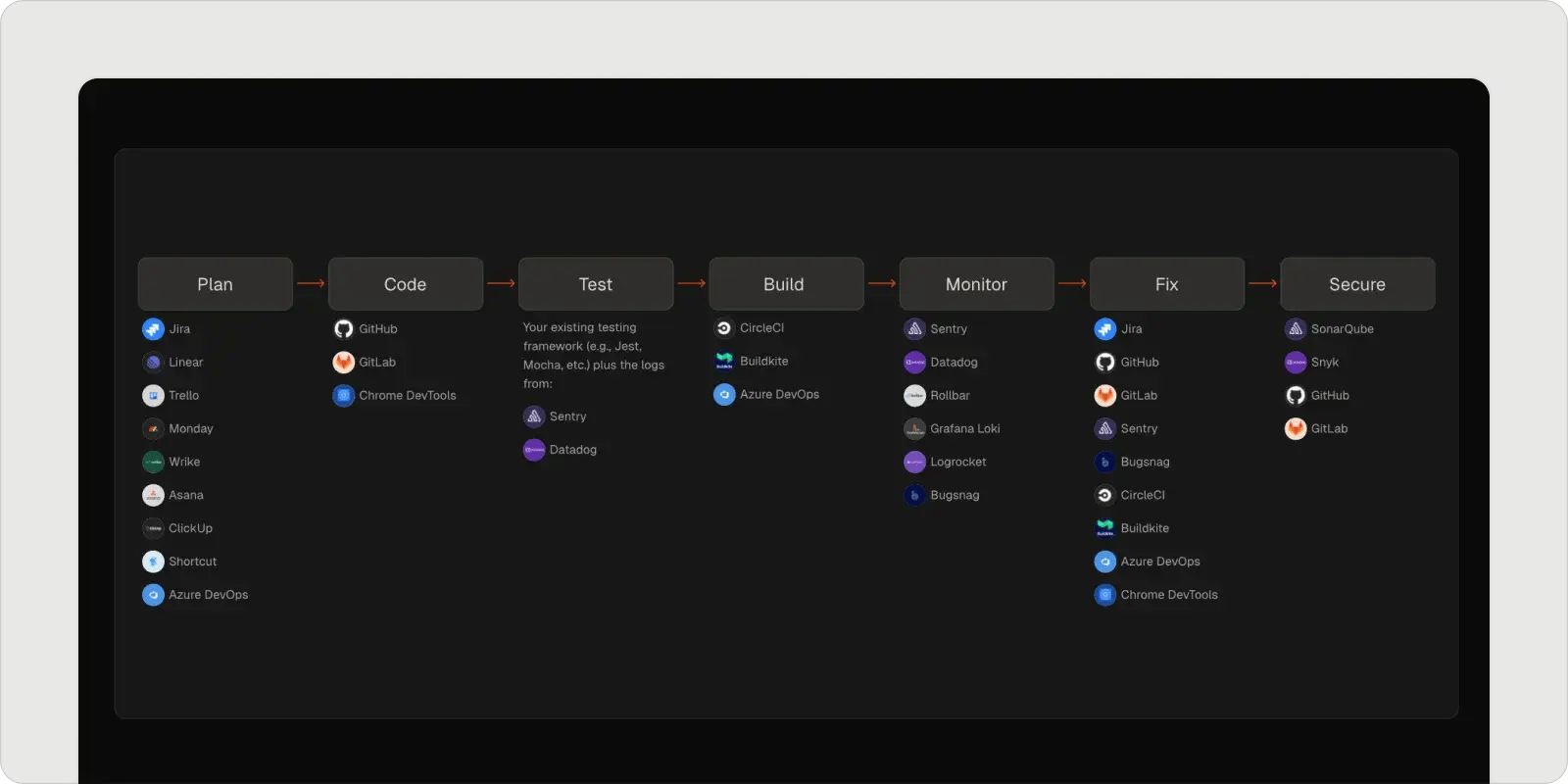Select the Secure stage box
Screen dimensions: 1568x784
click(1357, 284)
